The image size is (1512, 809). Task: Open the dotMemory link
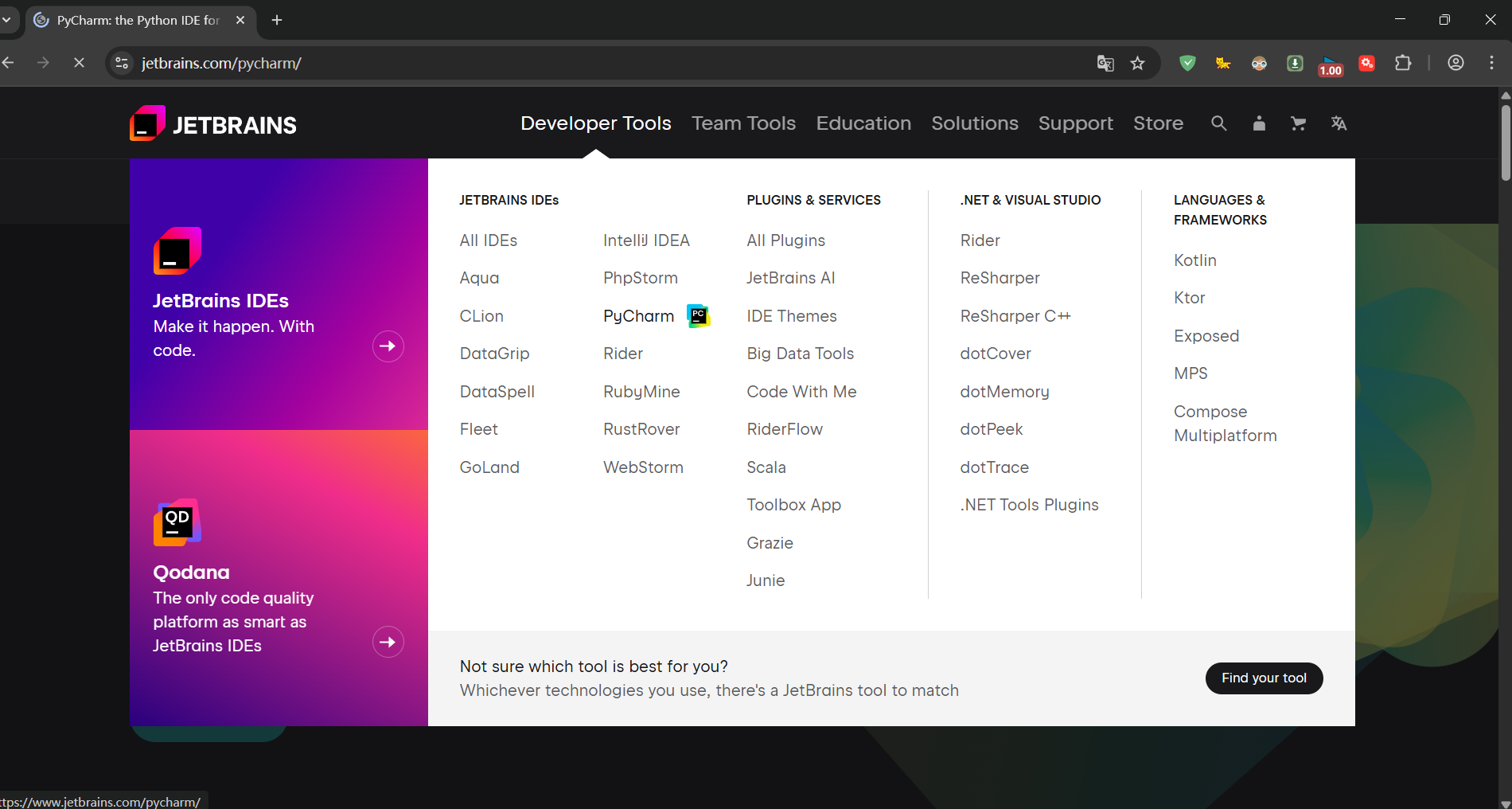click(x=1004, y=392)
